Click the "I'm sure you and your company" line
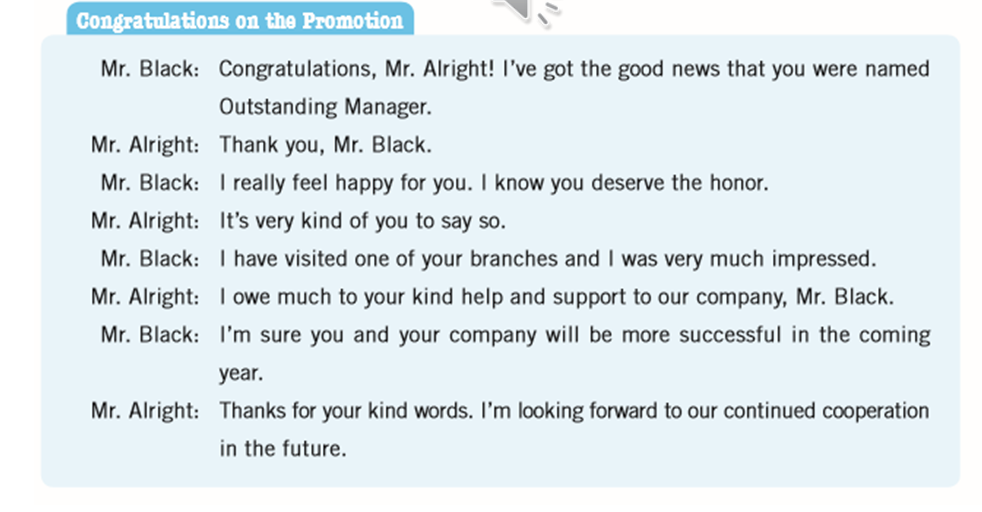982x512 pixels. point(573,335)
